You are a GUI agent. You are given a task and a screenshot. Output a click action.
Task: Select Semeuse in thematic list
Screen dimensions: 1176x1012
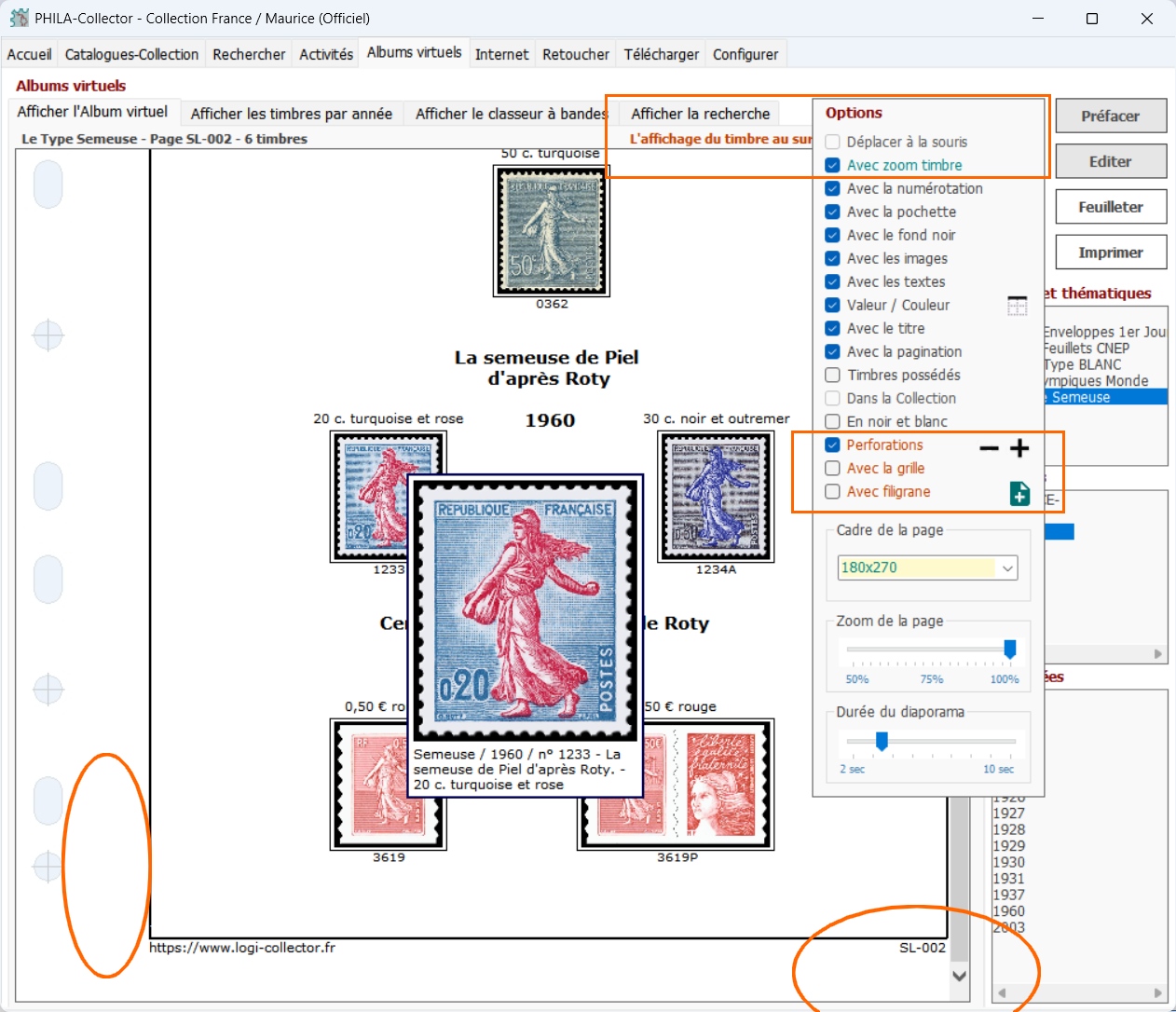[1105, 397]
